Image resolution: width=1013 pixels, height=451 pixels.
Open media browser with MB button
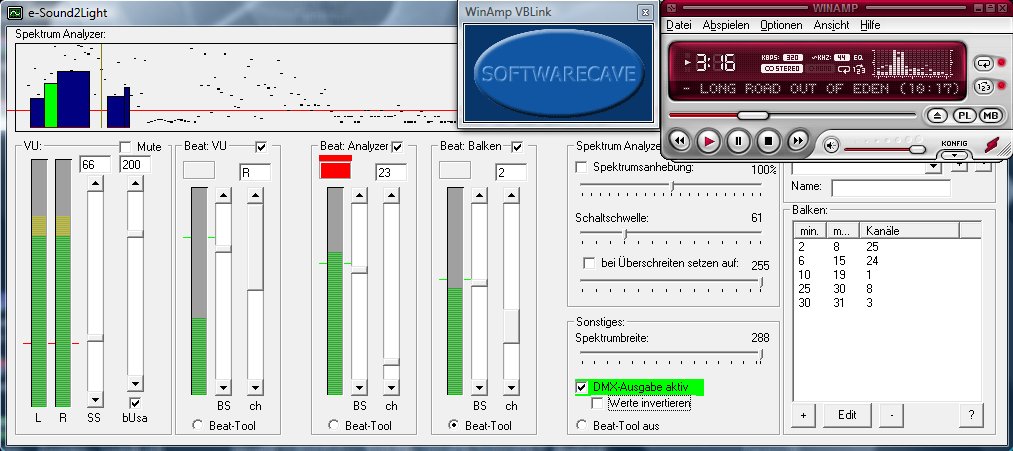990,116
